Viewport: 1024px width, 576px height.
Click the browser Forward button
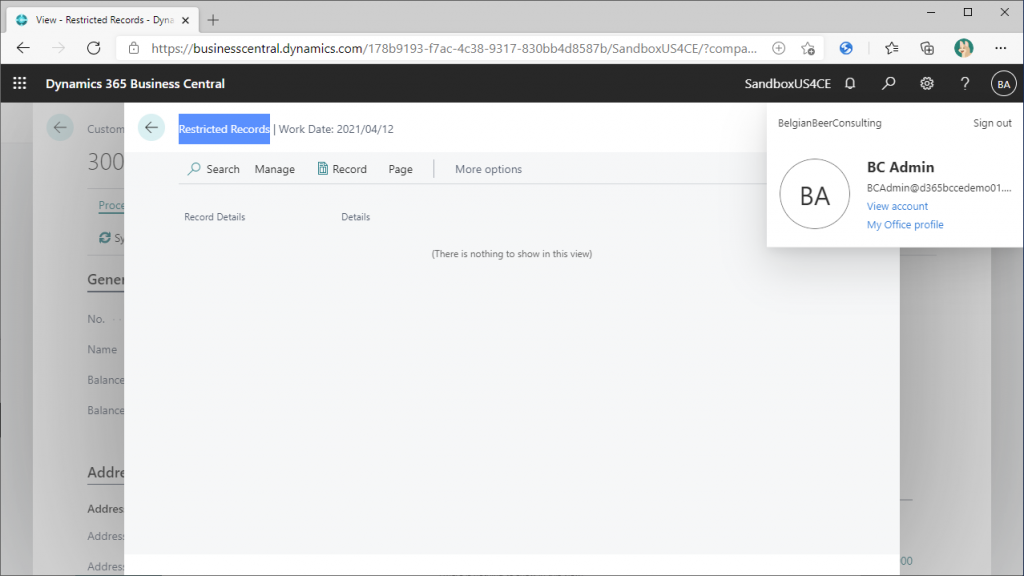tap(59, 48)
